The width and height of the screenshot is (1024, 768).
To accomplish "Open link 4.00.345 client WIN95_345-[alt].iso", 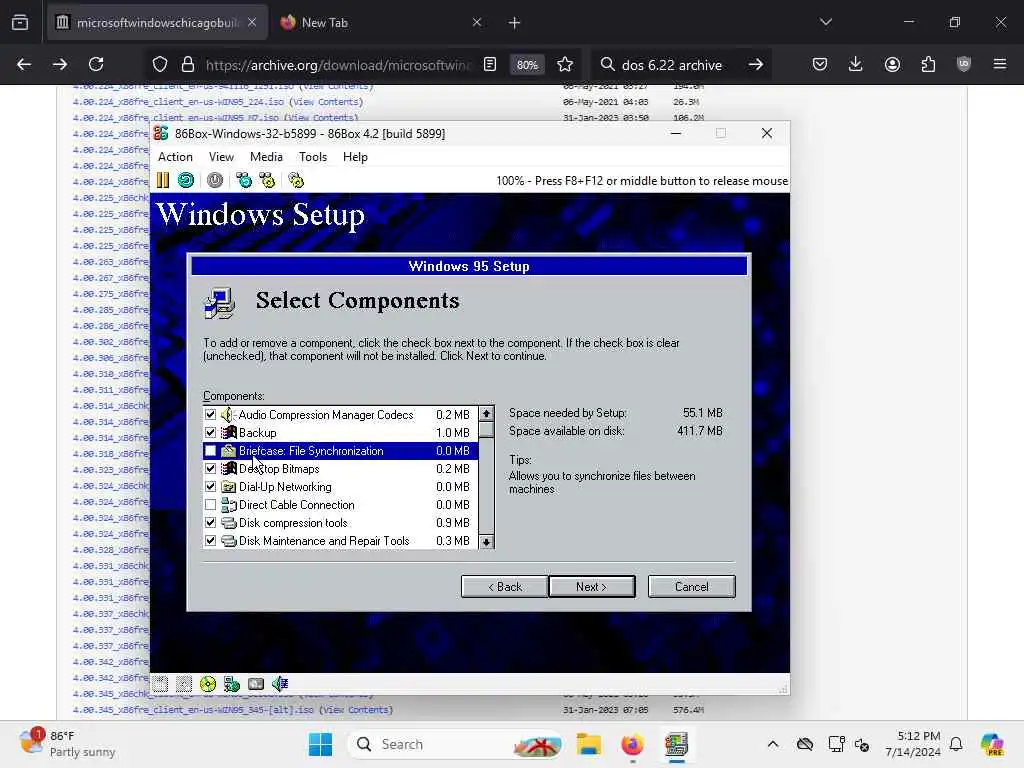I will point(193,710).
